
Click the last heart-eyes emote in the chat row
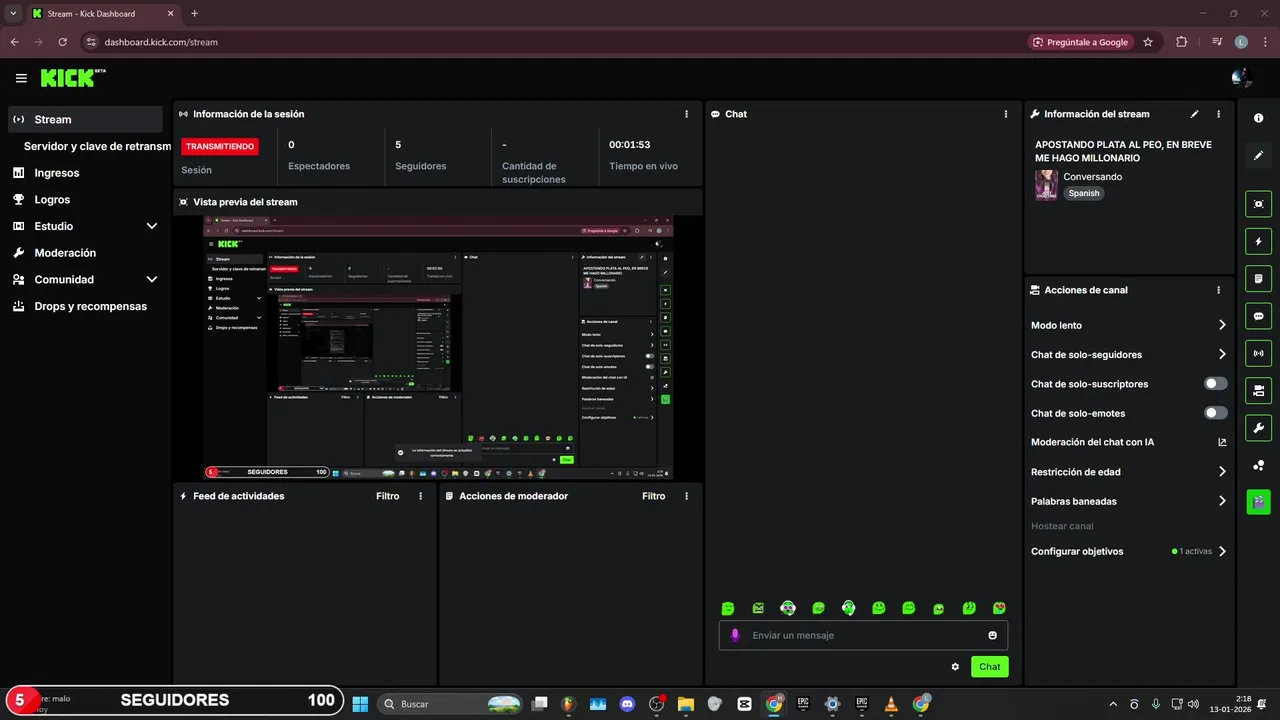tap(999, 608)
